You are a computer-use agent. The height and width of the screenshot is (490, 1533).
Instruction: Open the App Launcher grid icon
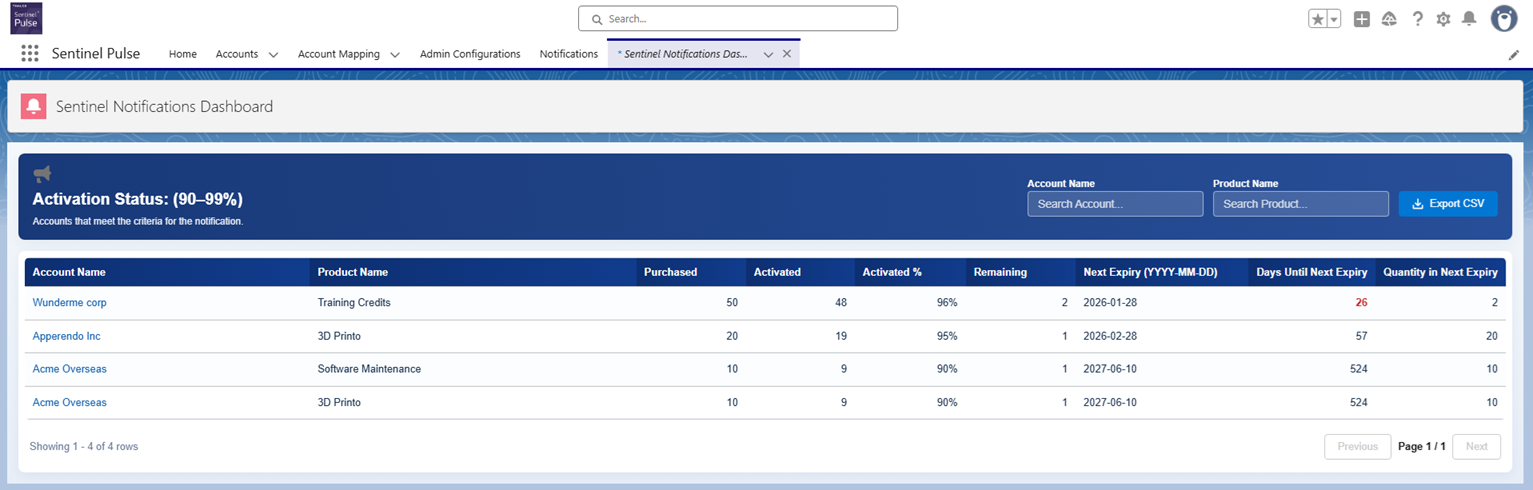point(30,54)
